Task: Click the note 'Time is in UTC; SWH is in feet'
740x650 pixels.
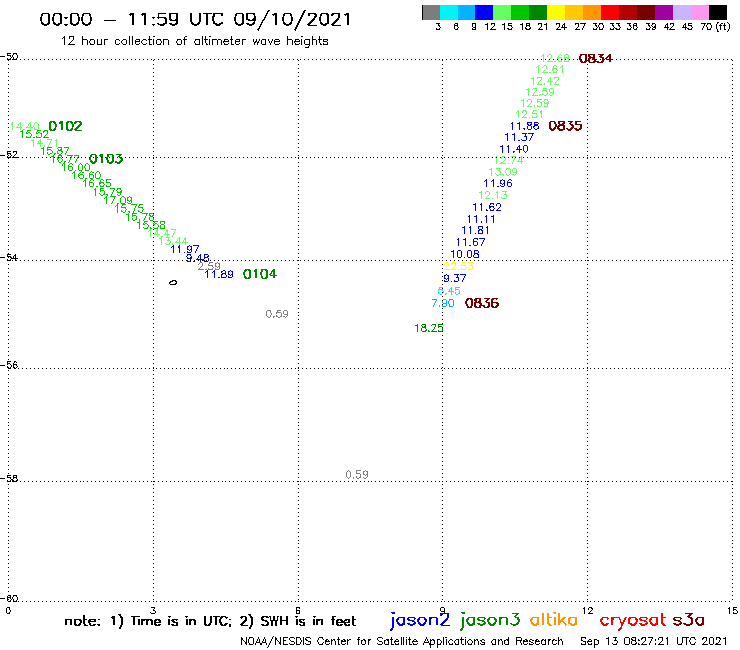Action: 210,621
